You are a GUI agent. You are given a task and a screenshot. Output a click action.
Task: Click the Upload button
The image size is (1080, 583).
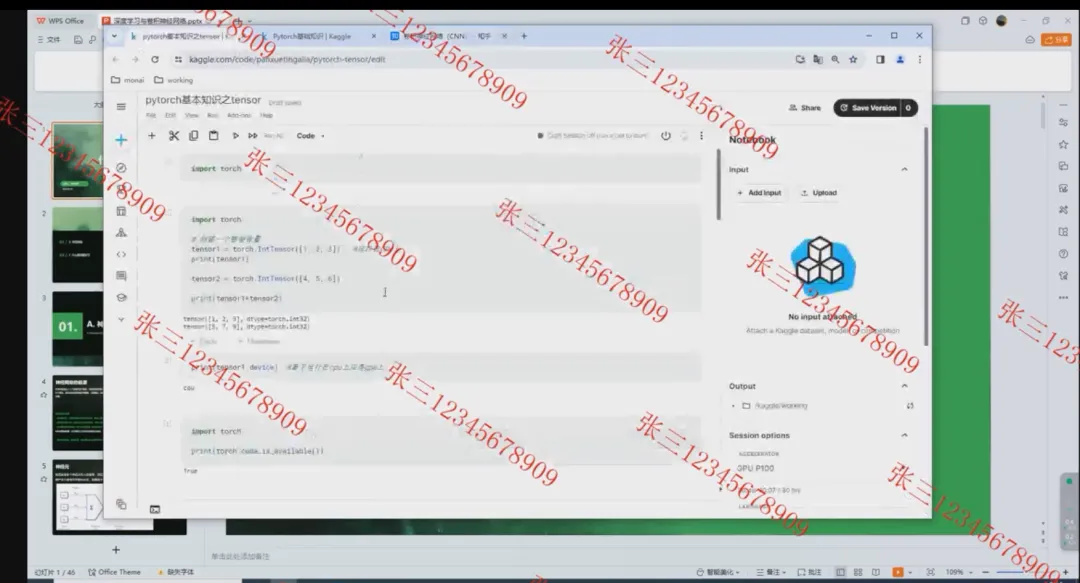click(x=819, y=193)
